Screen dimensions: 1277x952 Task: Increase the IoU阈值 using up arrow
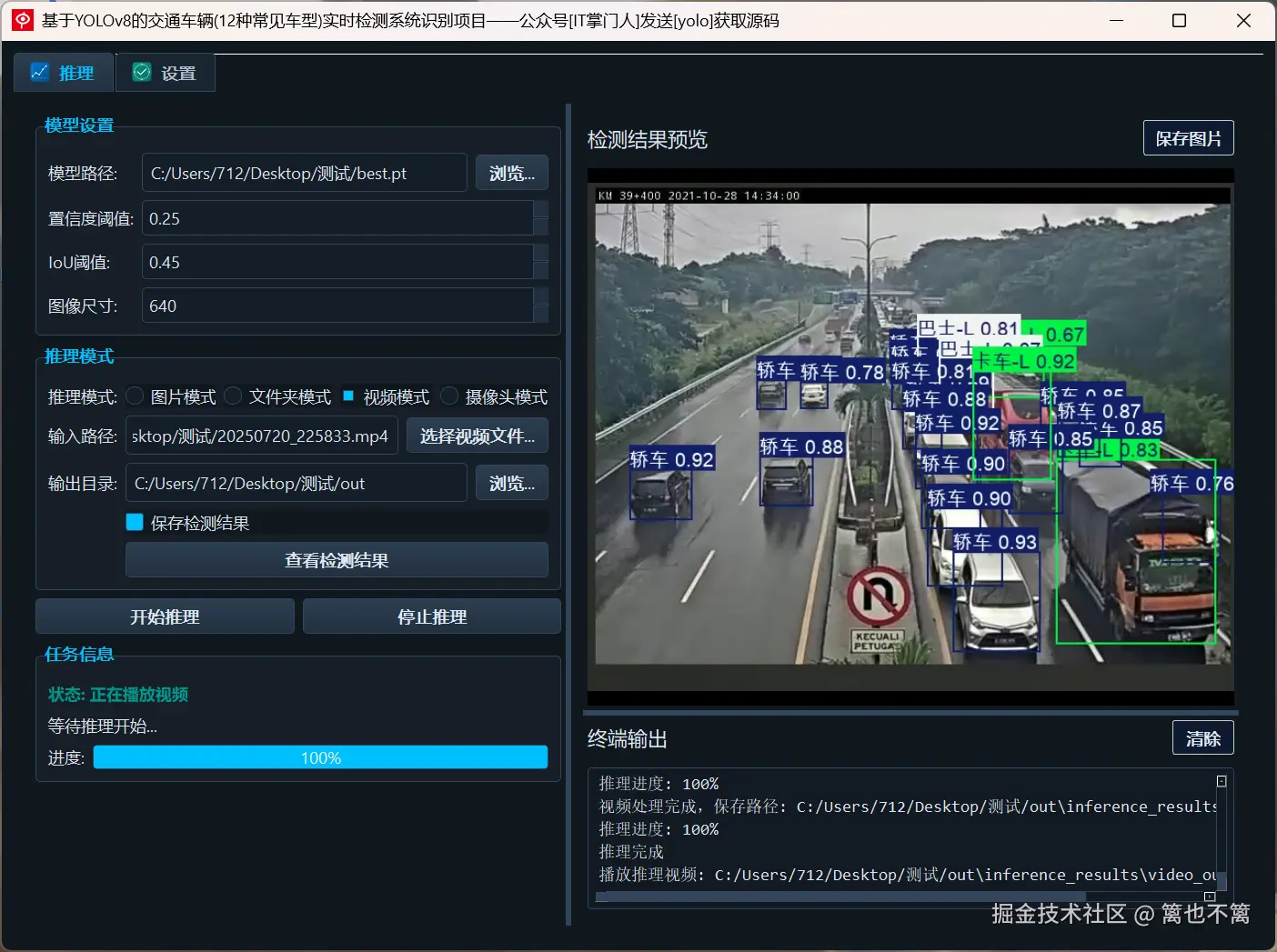pyautogui.click(x=541, y=253)
